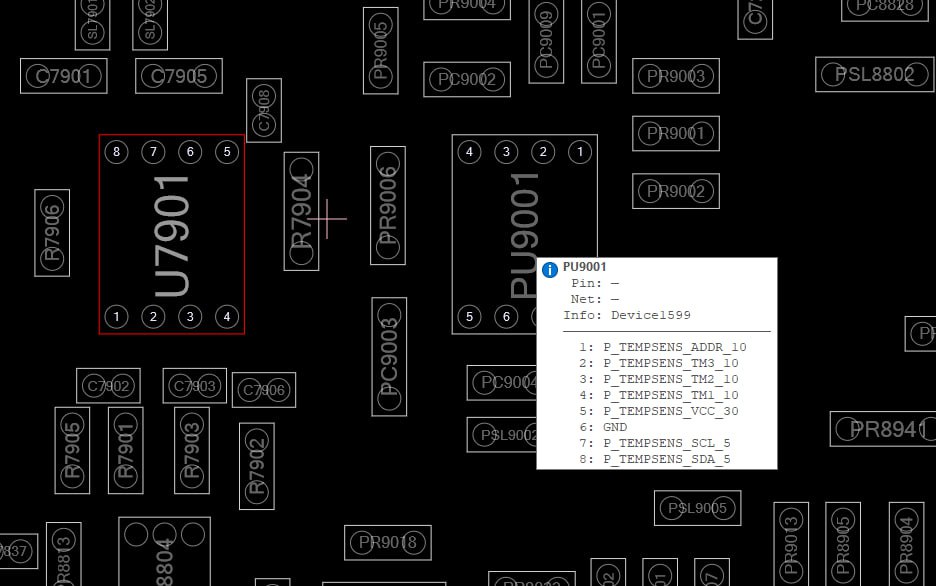Select capacitor PC9002
Viewport: 936px width, 586px height.
pyautogui.click(x=467, y=79)
